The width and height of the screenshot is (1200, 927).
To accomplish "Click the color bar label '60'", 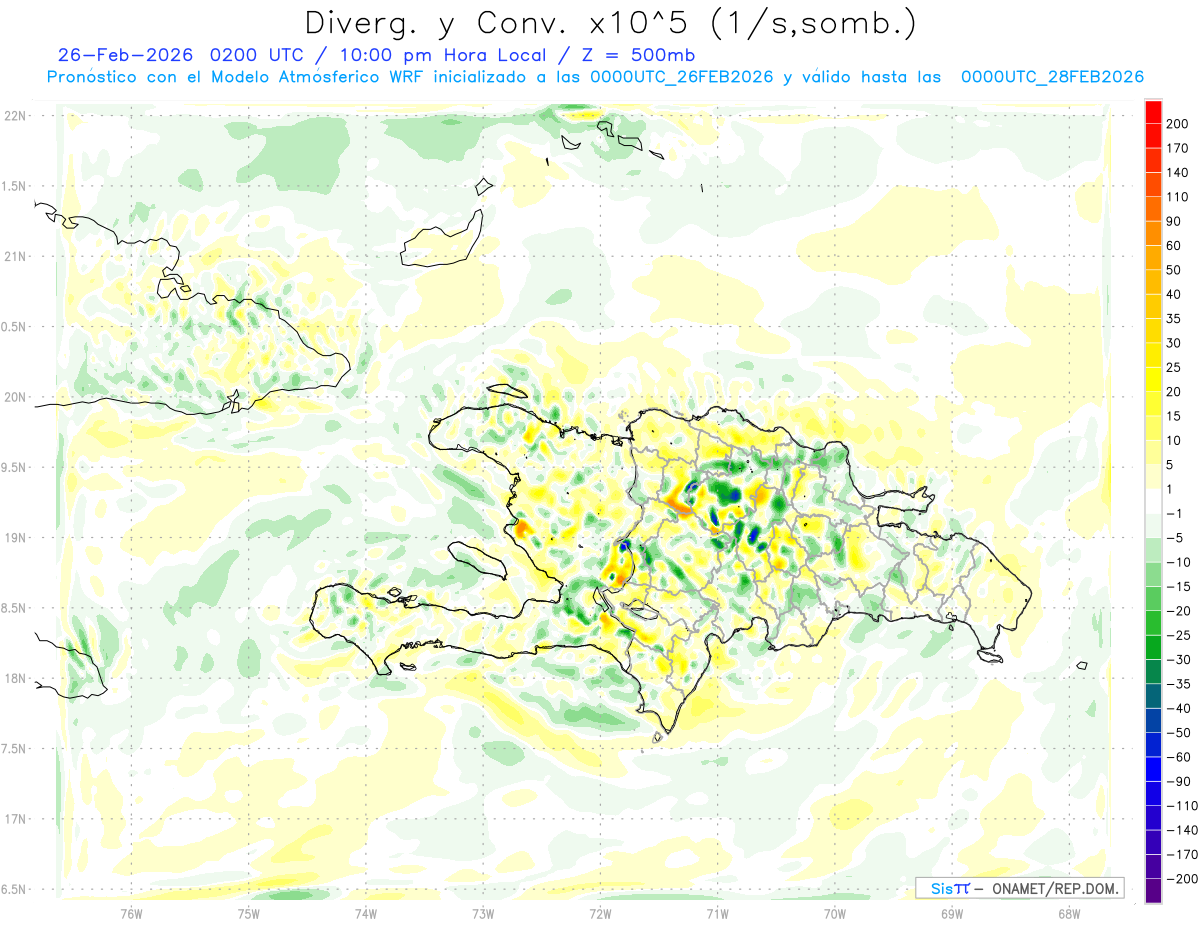I will point(1174,245).
